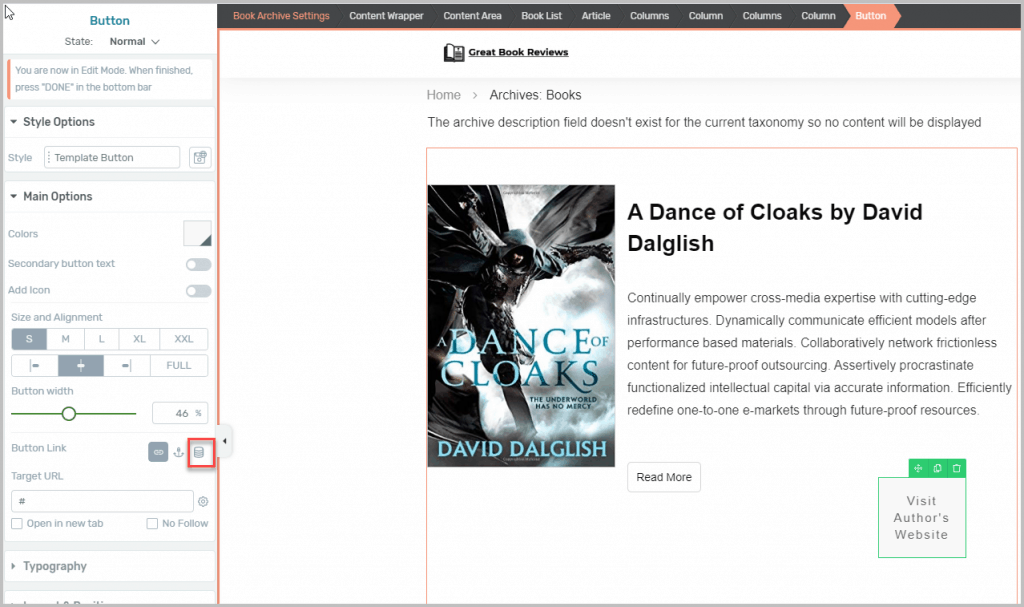This screenshot has width=1024, height=607.
Task: Open the State Normal dropdown
Action: coord(135,42)
